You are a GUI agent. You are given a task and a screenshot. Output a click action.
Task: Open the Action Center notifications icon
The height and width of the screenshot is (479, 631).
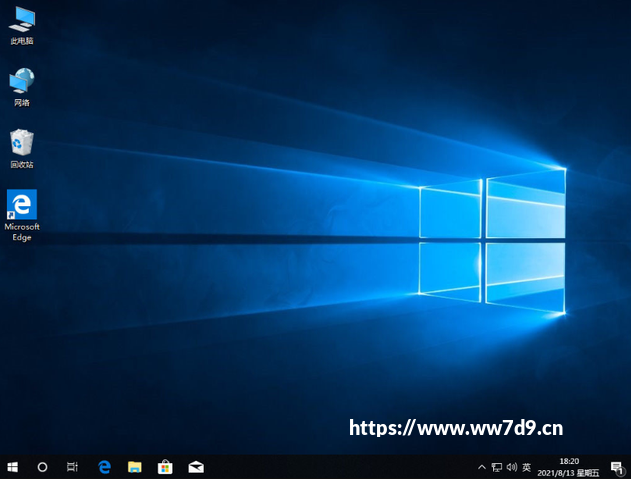617,468
